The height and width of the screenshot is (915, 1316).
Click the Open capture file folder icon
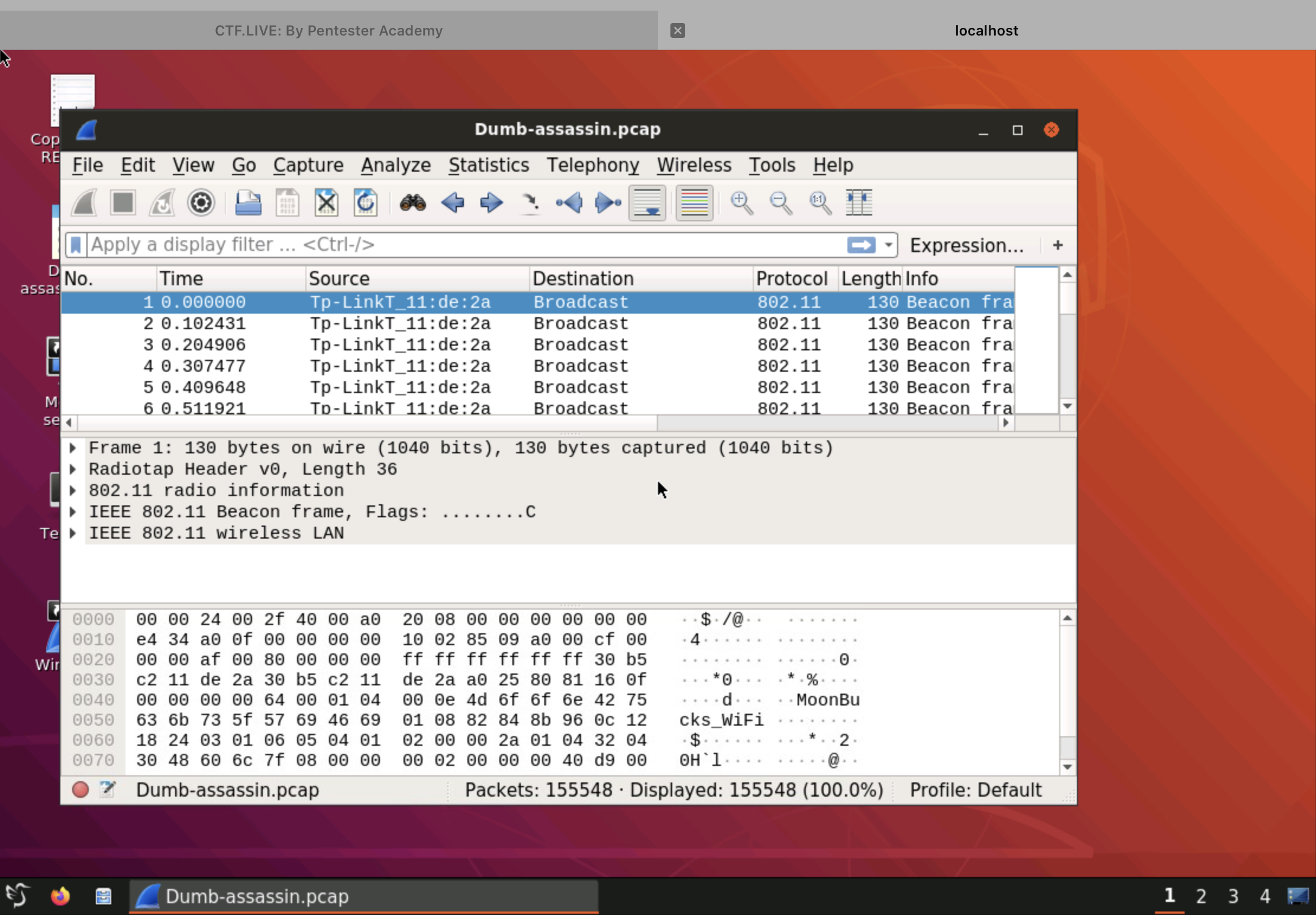[248, 203]
